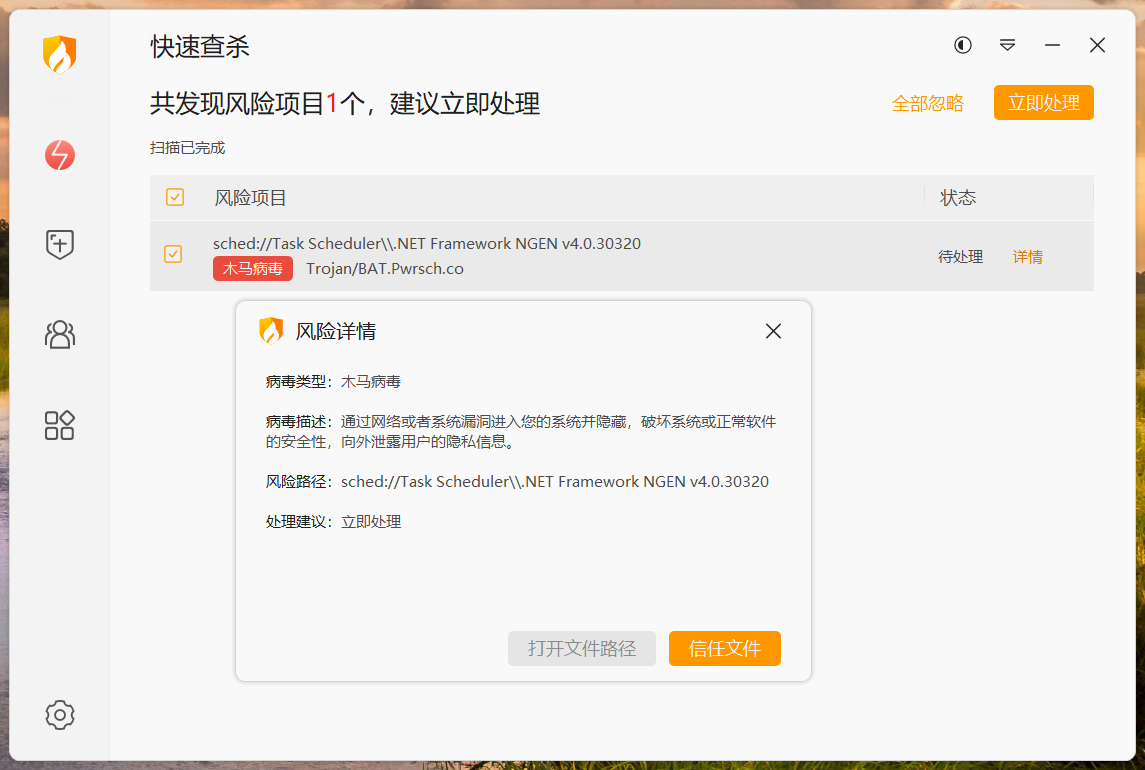
Task: Uncheck the .NET Framework NGEN risk item
Action: (x=173, y=255)
